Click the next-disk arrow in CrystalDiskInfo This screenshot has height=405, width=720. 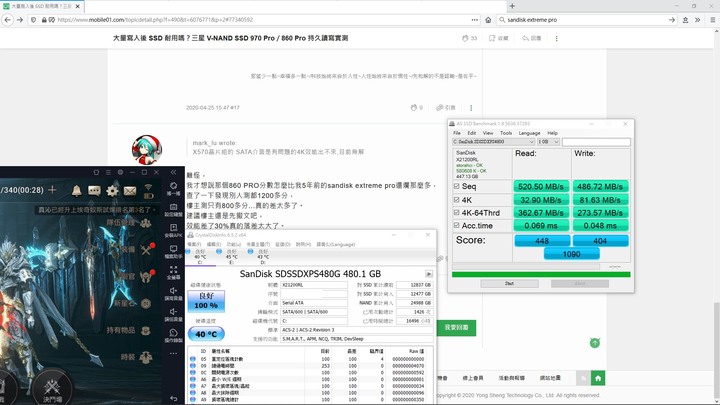coord(428,274)
